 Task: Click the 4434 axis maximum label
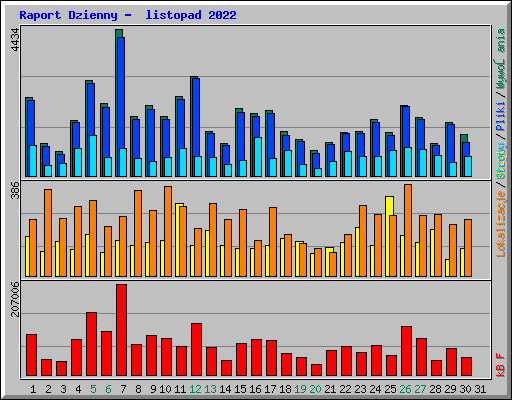pyautogui.click(x=15, y=40)
